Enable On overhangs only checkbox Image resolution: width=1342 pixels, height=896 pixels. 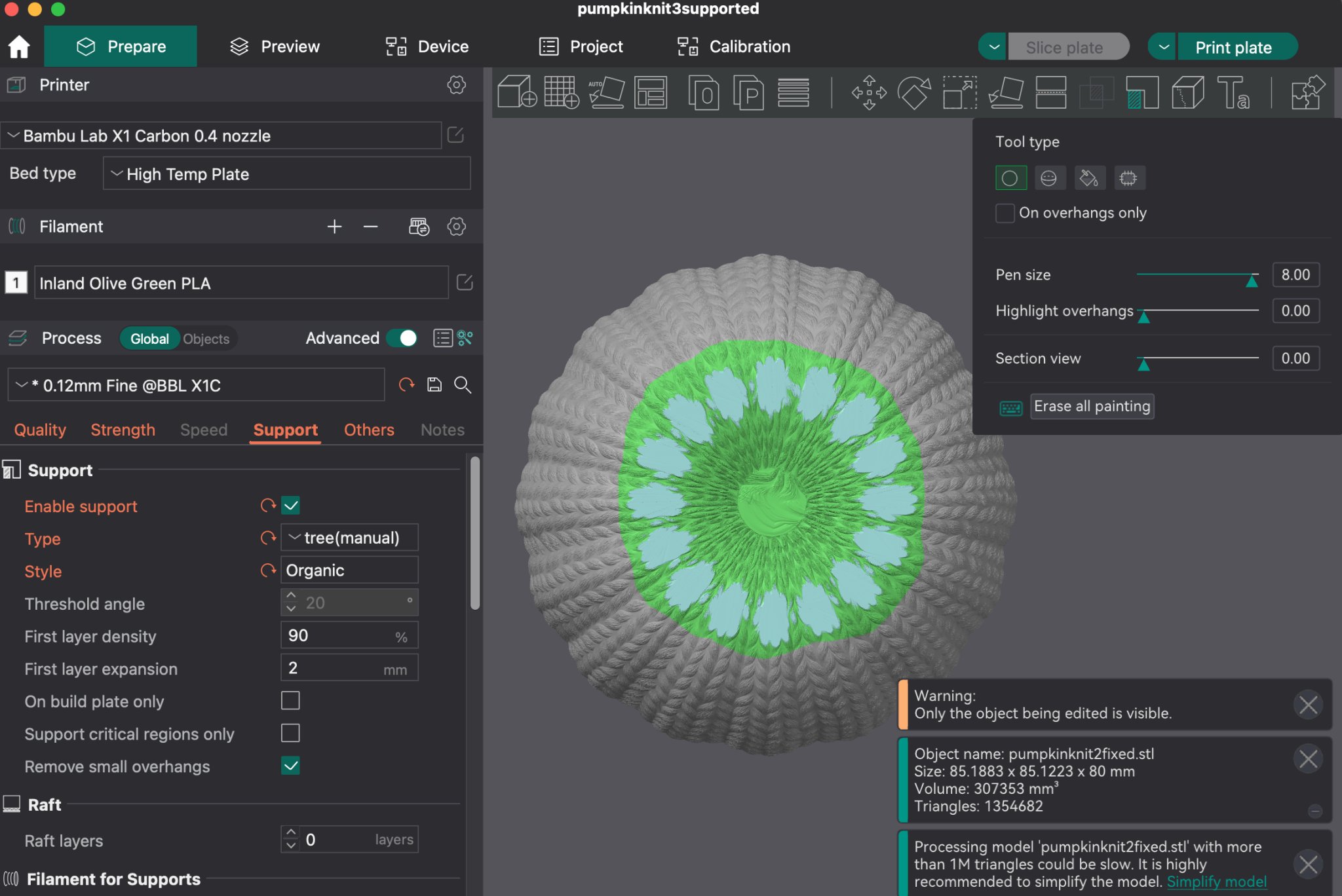[1005, 213]
